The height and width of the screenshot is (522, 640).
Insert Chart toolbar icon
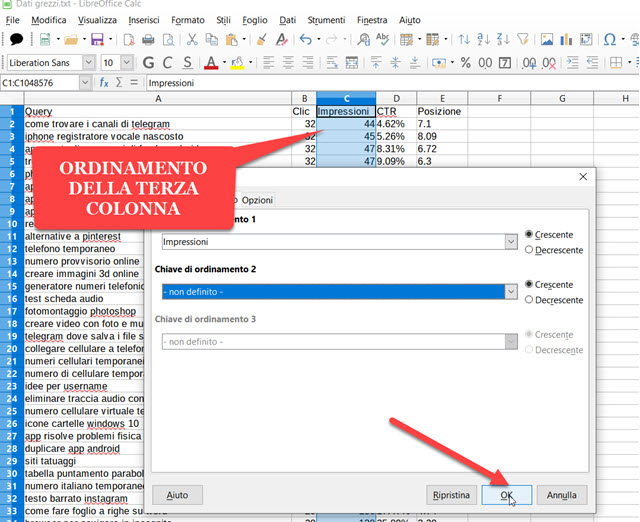pyautogui.click(x=566, y=40)
